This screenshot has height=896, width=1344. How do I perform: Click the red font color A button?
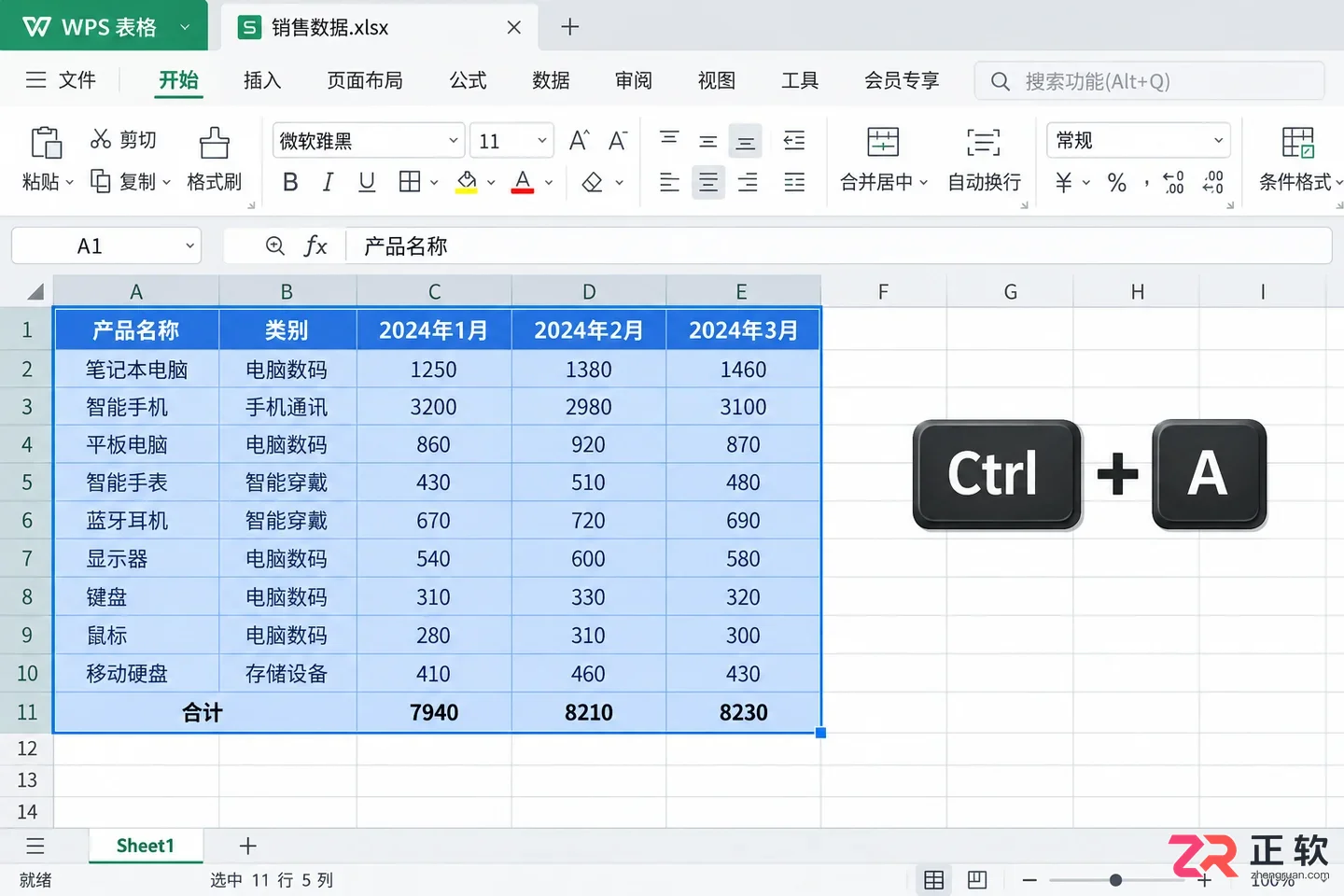523,182
